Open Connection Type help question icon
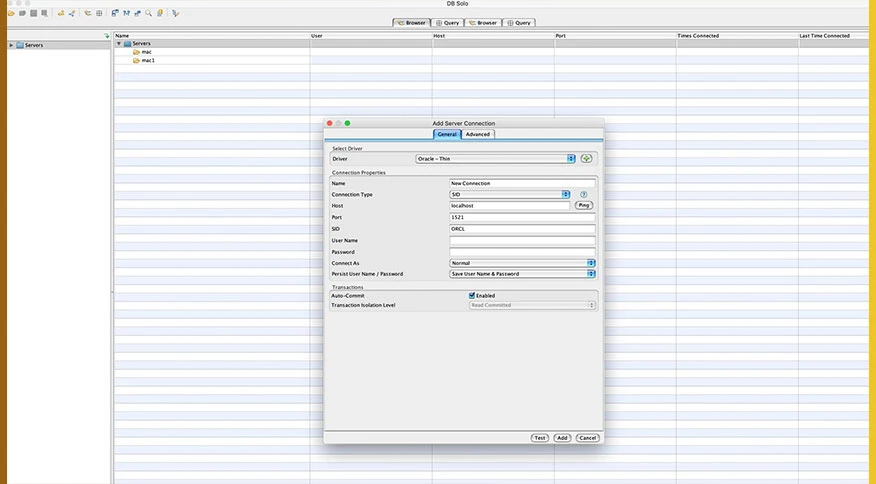This screenshot has width=876, height=484. [584, 194]
